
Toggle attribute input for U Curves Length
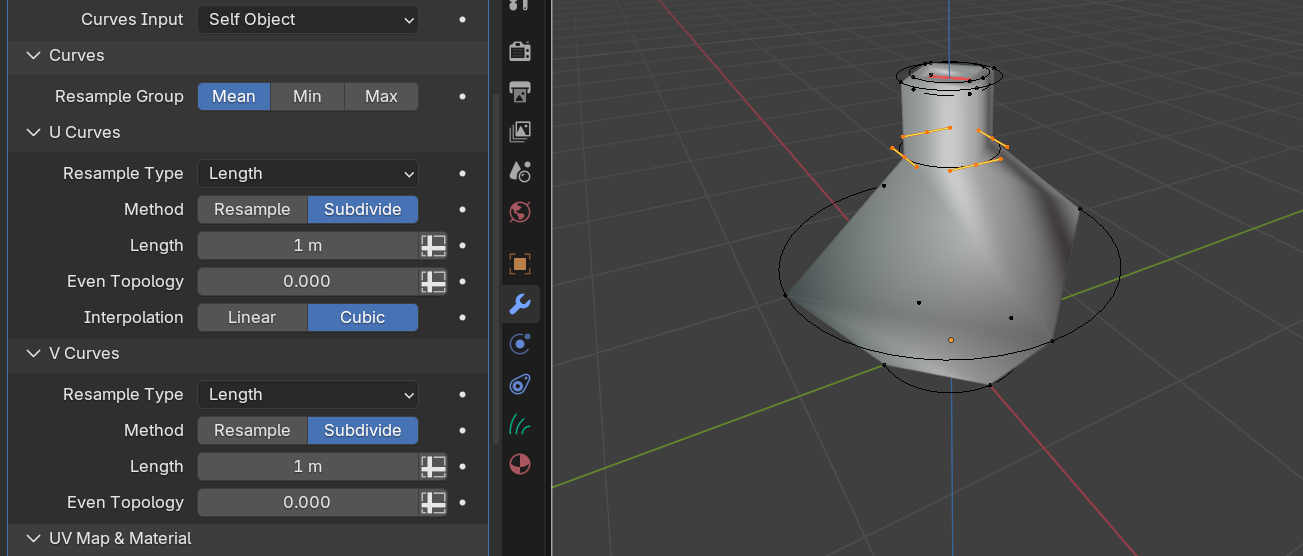[x=433, y=245]
